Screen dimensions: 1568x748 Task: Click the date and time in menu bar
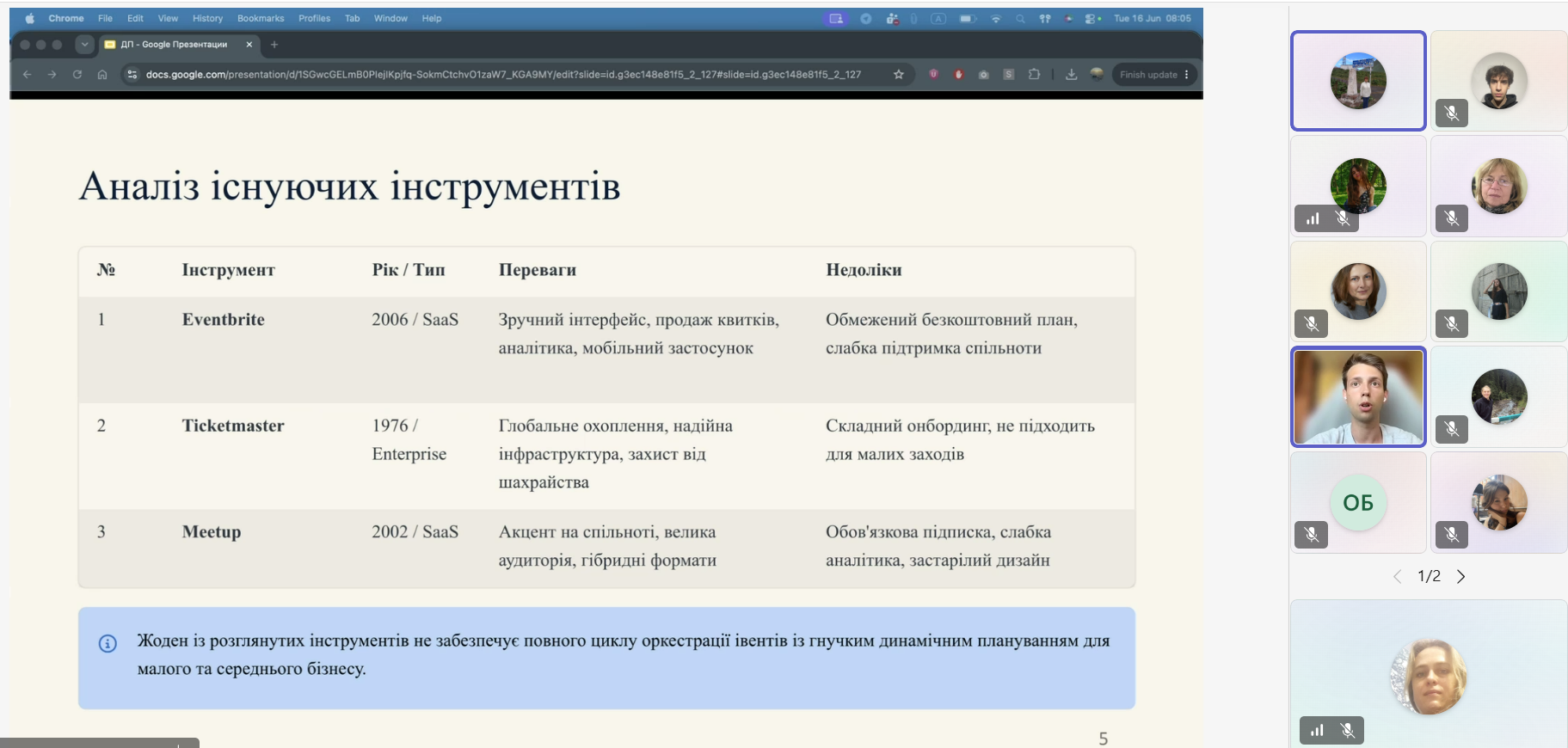(x=1152, y=18)
